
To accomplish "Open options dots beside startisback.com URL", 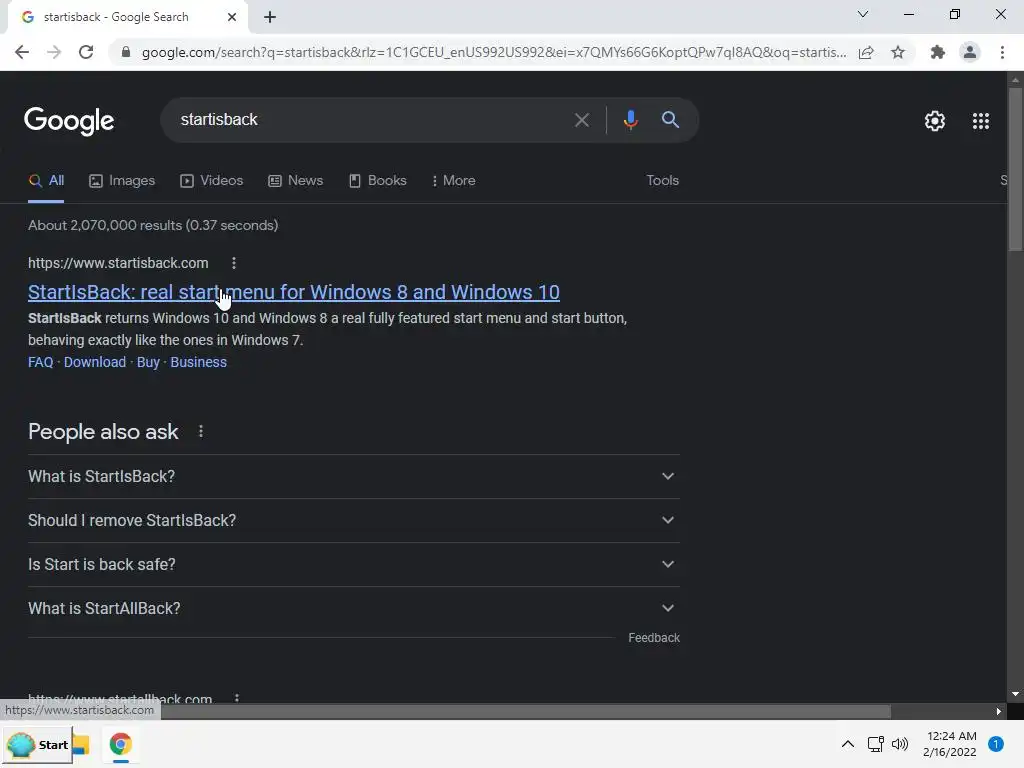I will tap(234, 263).
